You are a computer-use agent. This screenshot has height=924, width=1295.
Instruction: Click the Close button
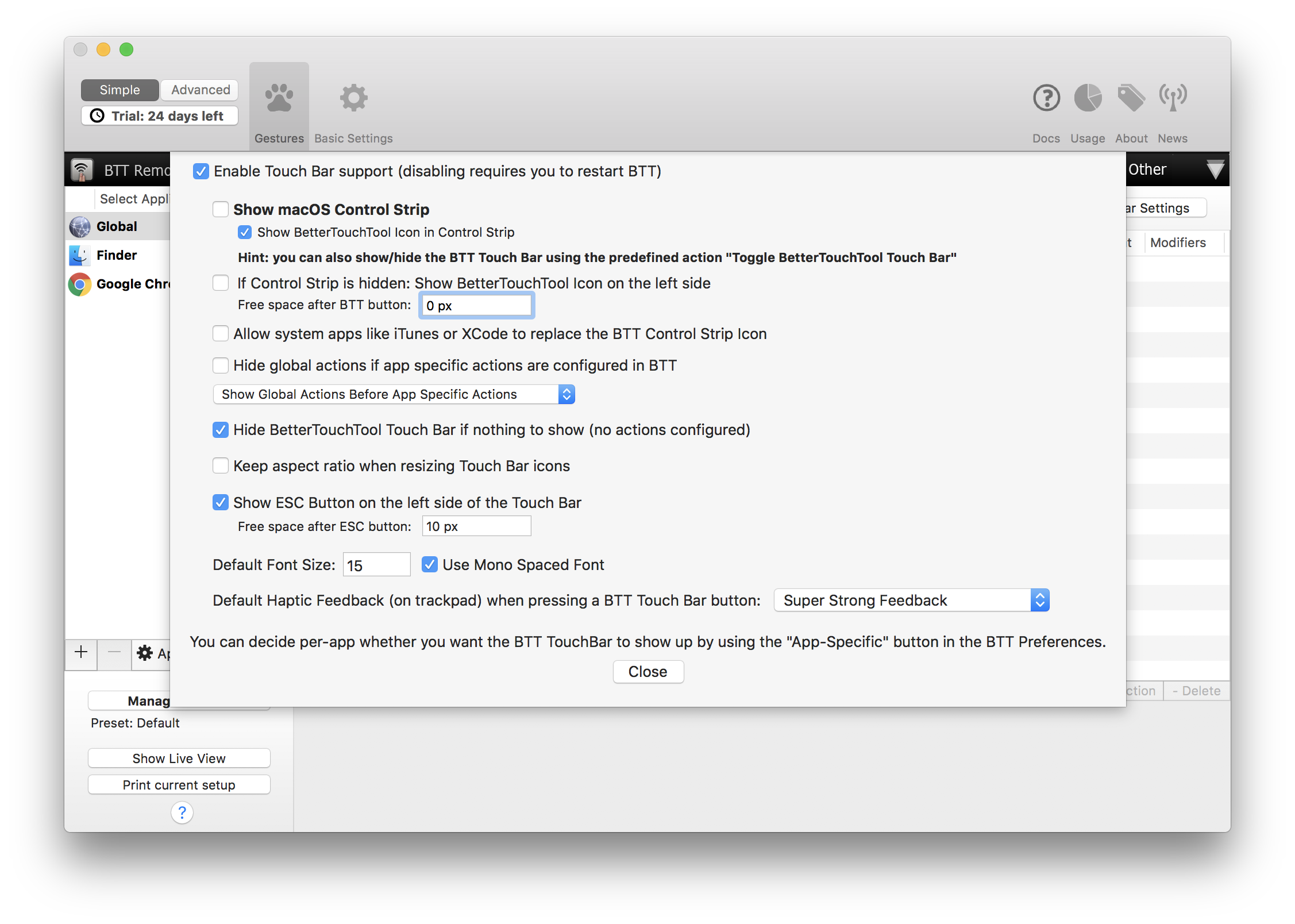(647, 671)
